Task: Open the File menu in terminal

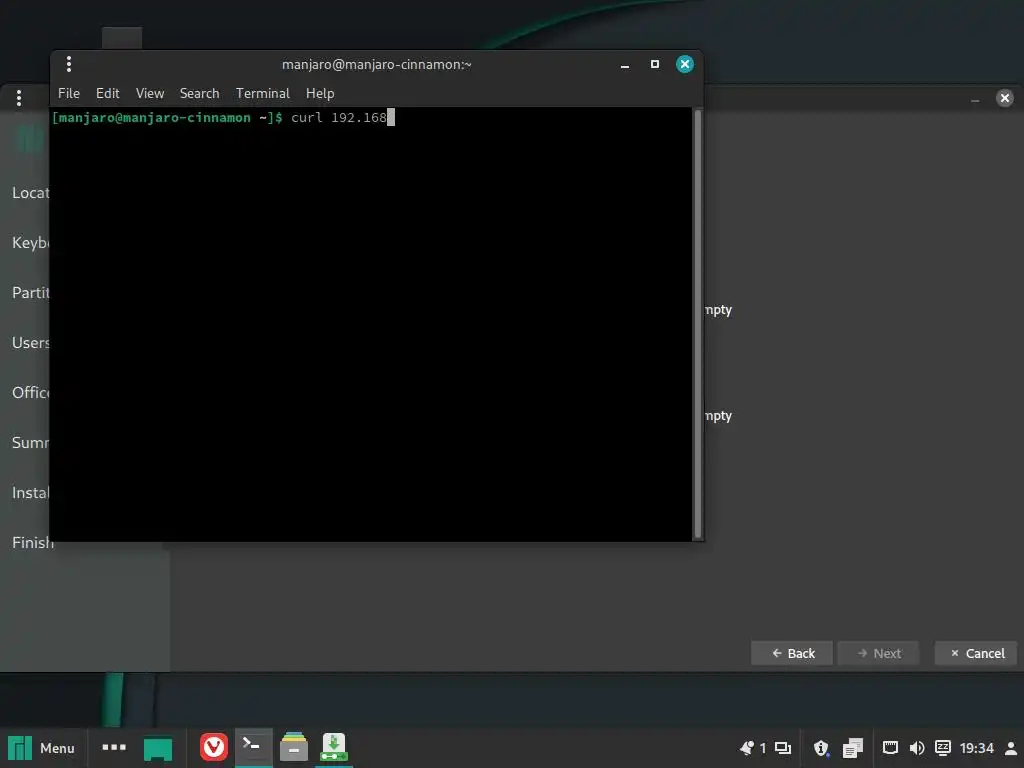Action: tap(69, 93)
